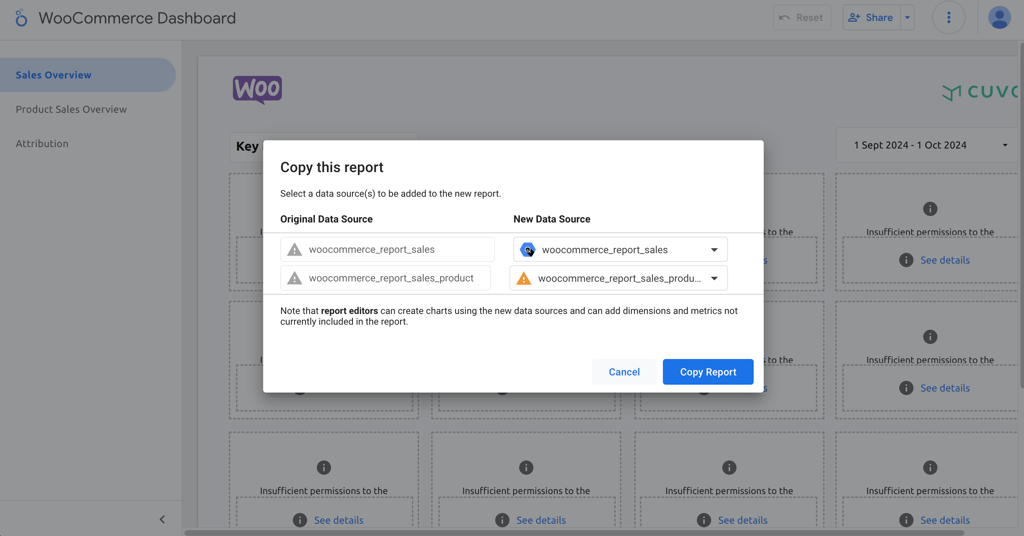This screenshot has width=1024, height=536.
Task: Open the date range 1 Sept 2024 dropdown
Action: pos(926,145)
